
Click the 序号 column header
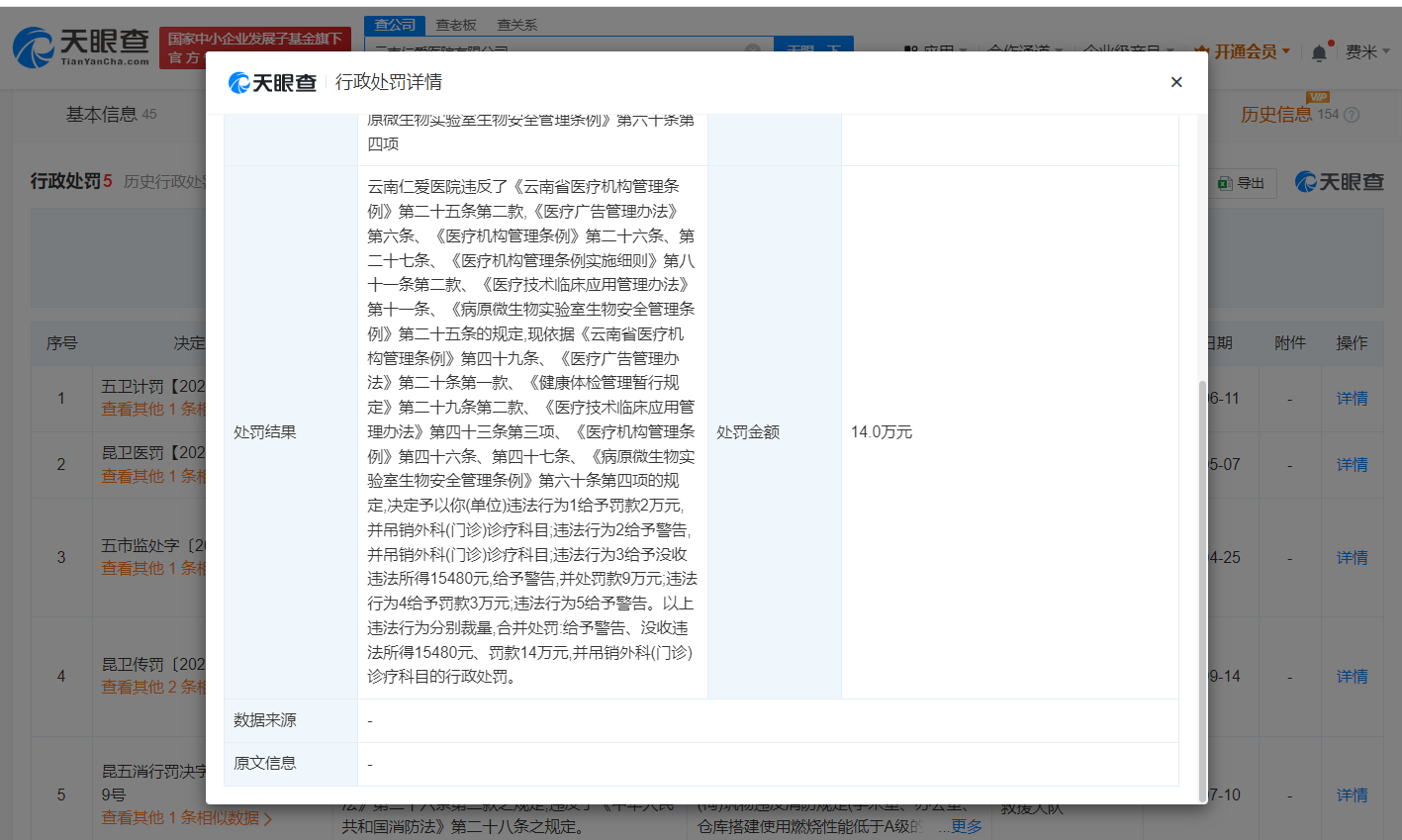click(61, 343)
